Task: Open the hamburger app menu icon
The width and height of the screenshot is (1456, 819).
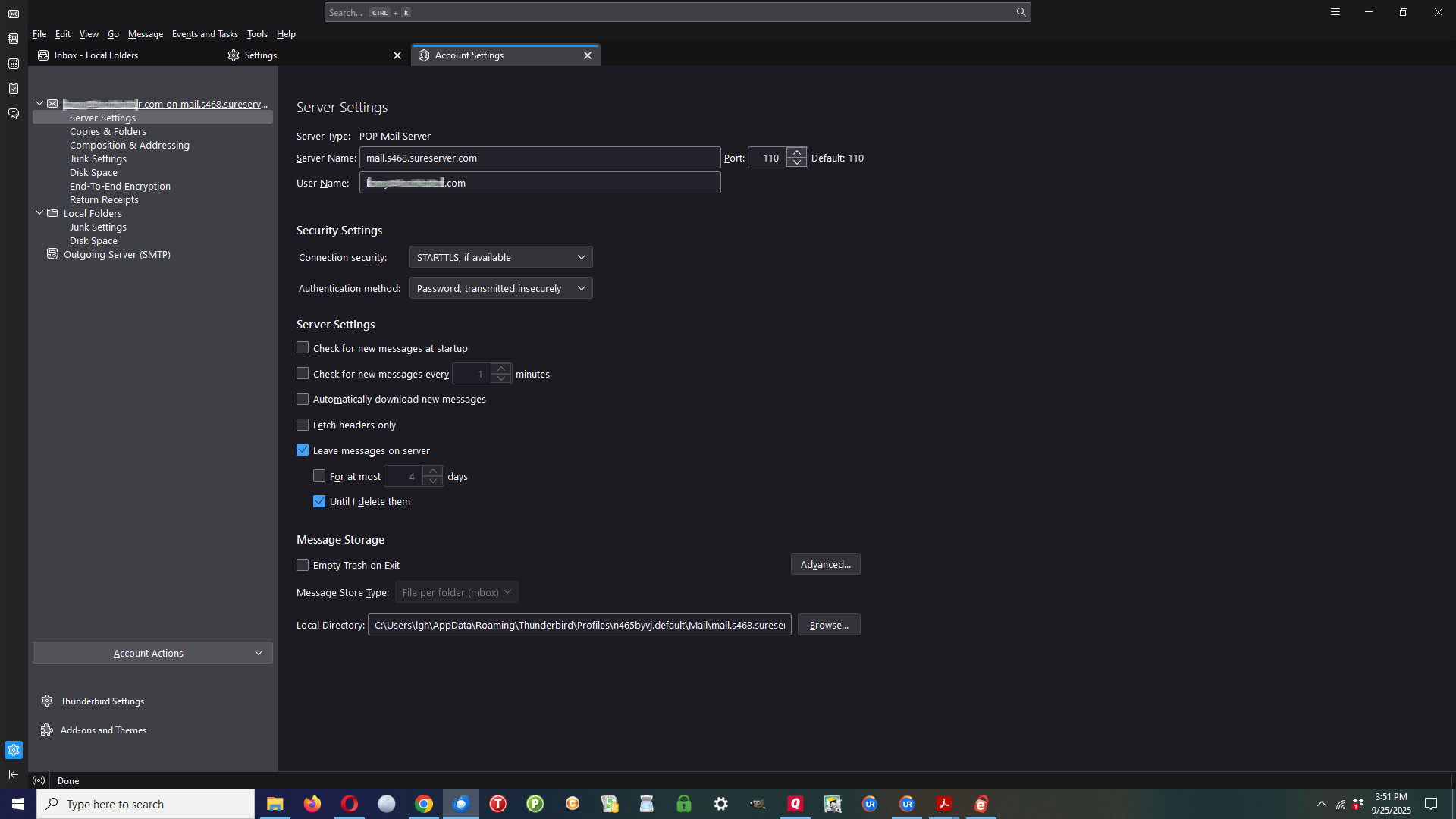Action: (x=1335, y=12)
